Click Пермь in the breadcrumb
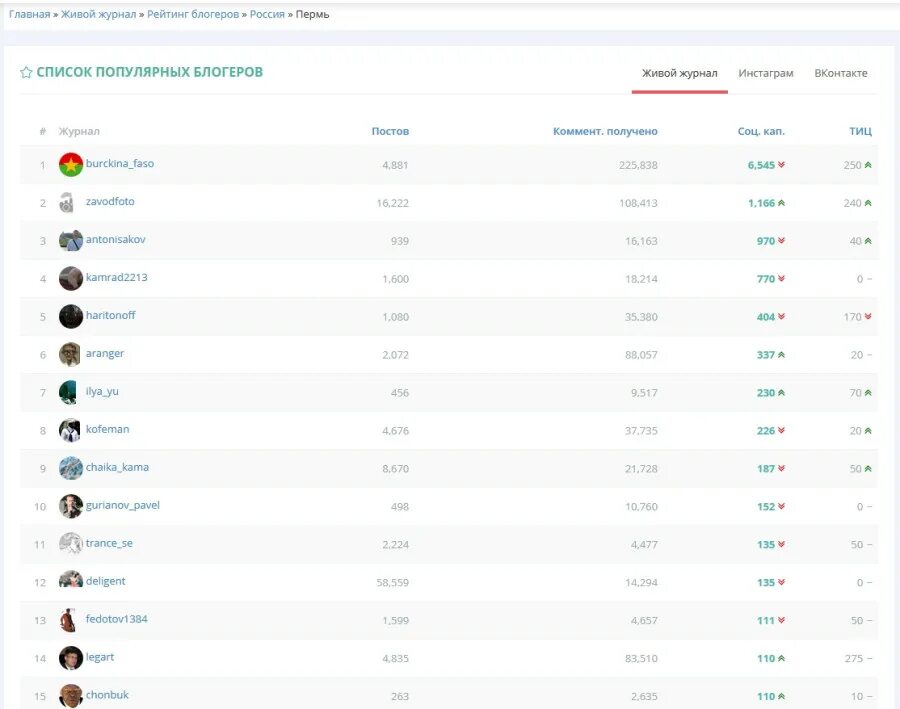 click(312, 14)
